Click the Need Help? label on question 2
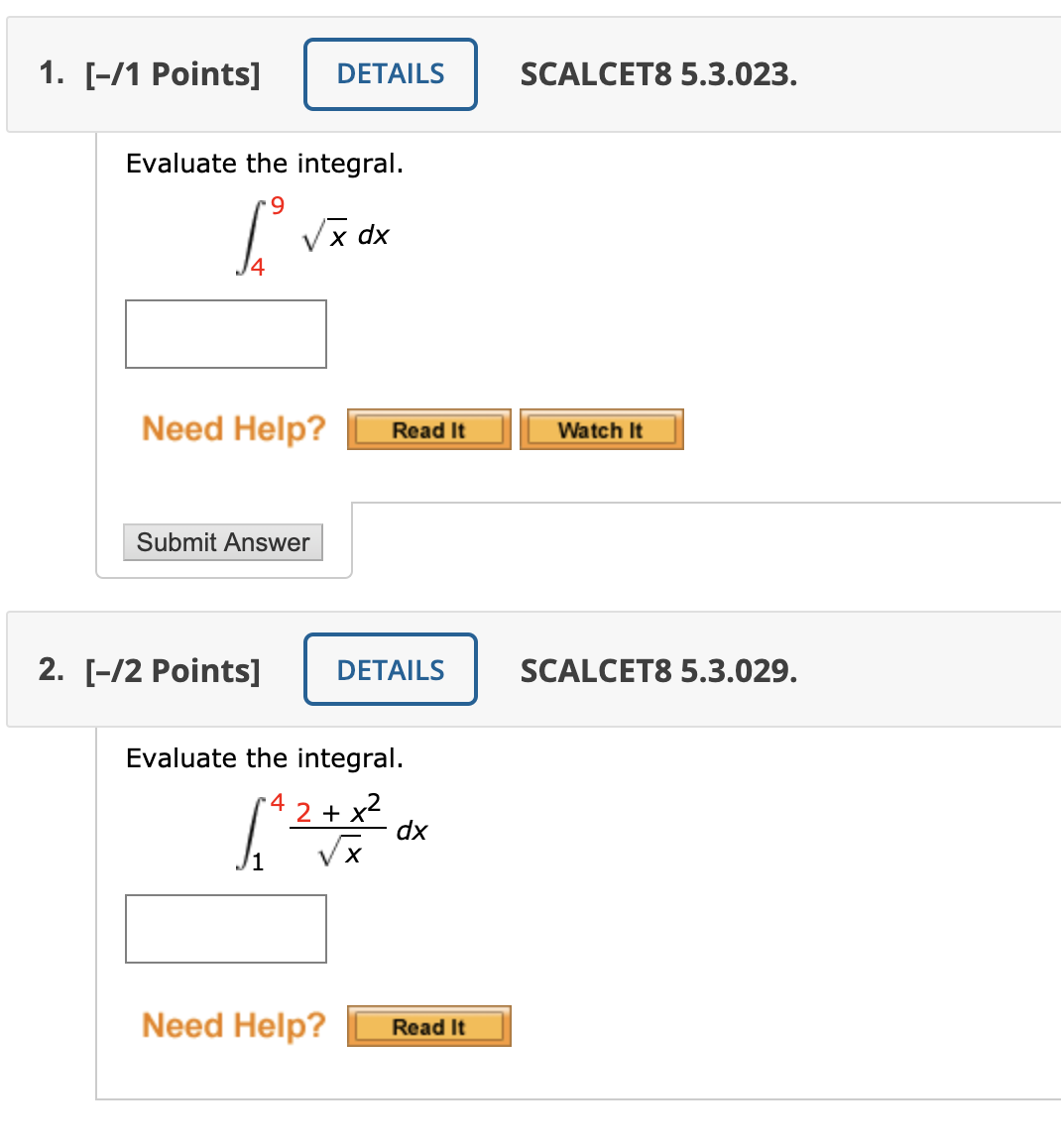 click(x=233, y=1026)
